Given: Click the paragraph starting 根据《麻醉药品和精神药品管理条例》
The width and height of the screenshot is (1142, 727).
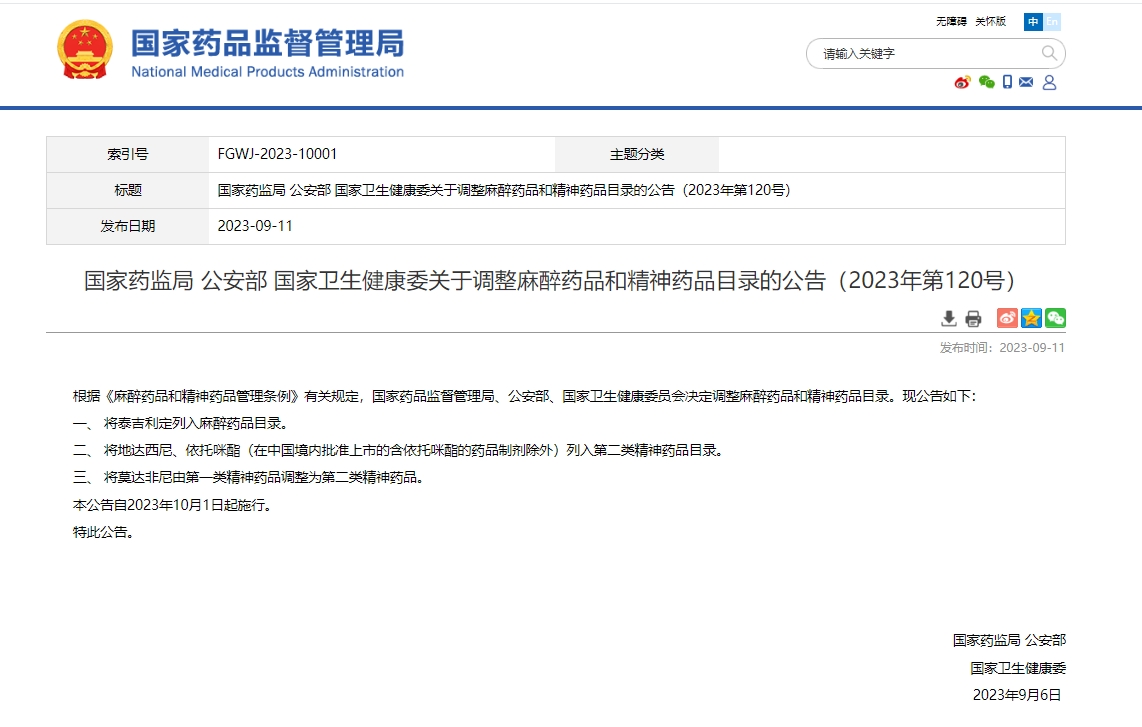Looking at the screenshot, I should point(524,396).
